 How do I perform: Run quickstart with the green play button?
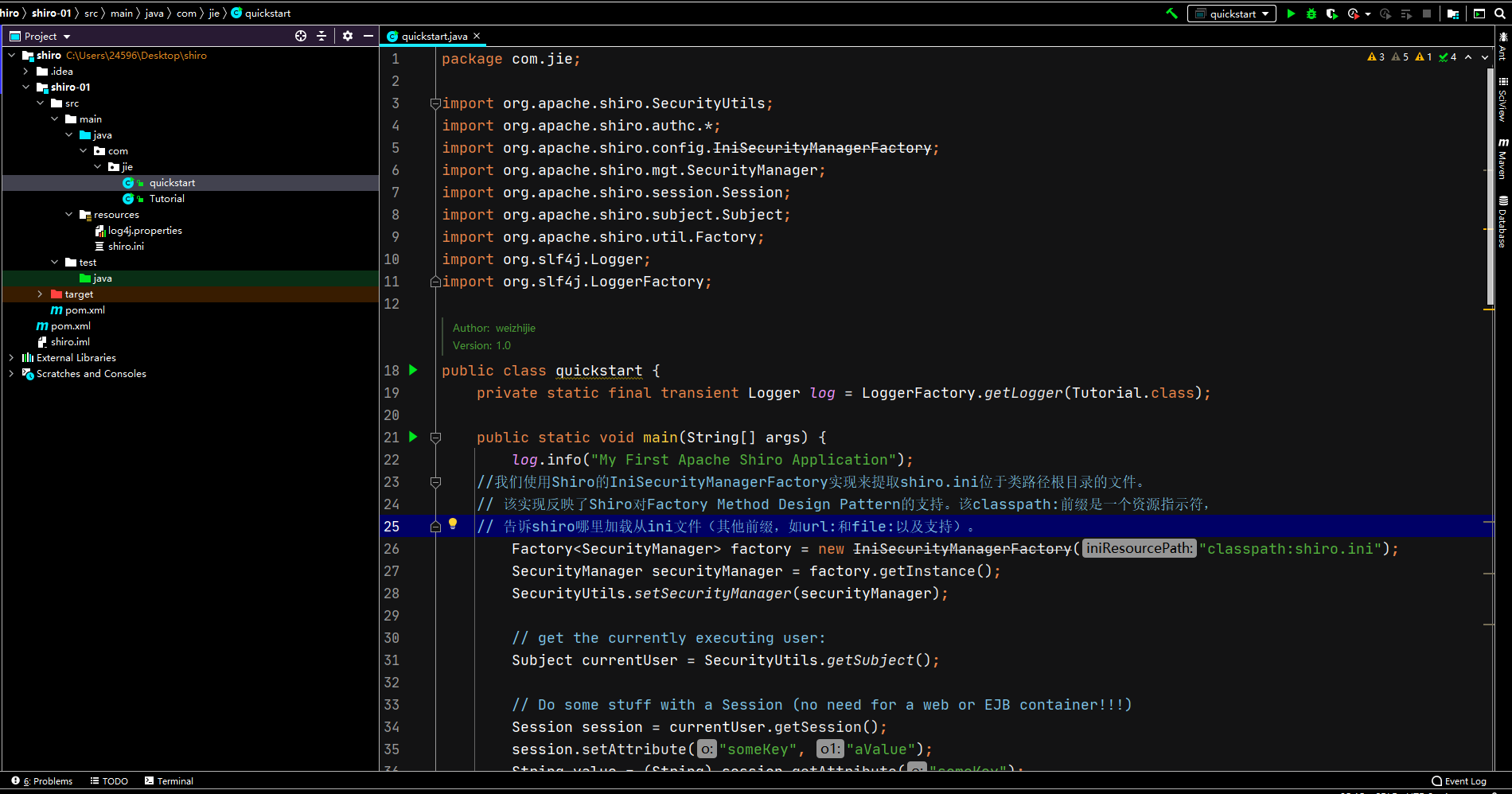[1291, 14]
